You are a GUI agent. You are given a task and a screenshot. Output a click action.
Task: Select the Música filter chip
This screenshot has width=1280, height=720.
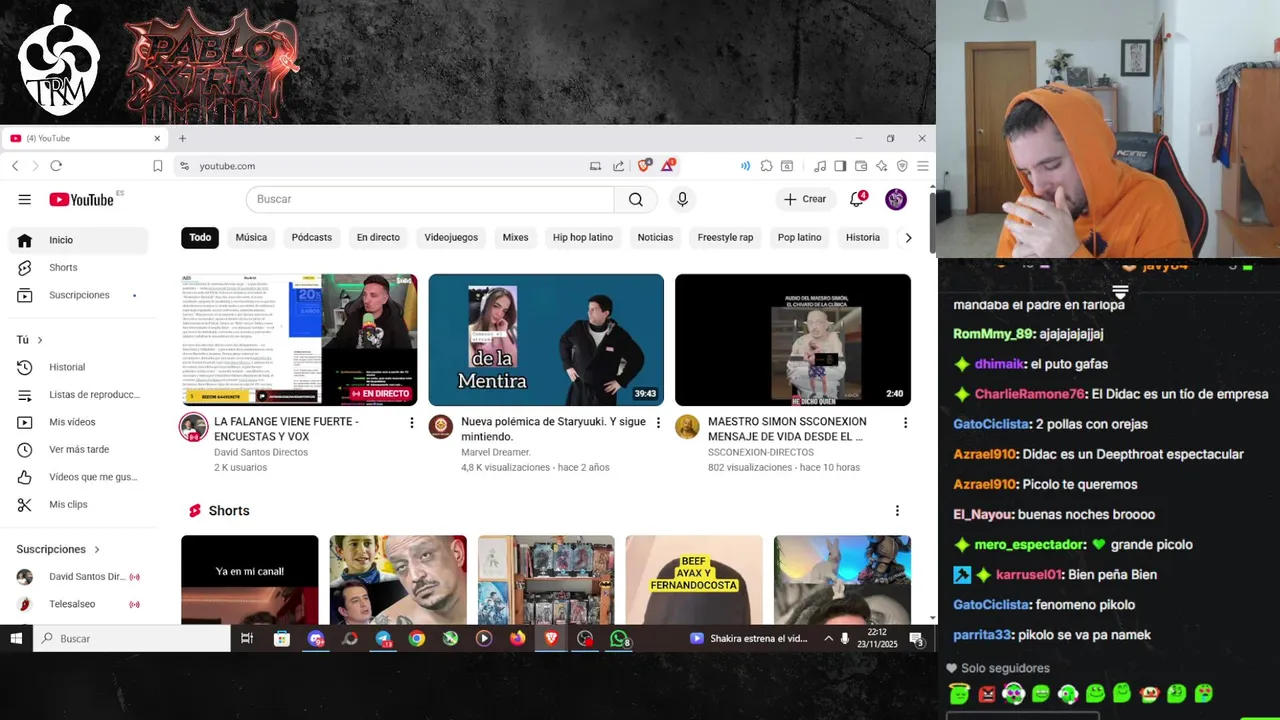251,237
